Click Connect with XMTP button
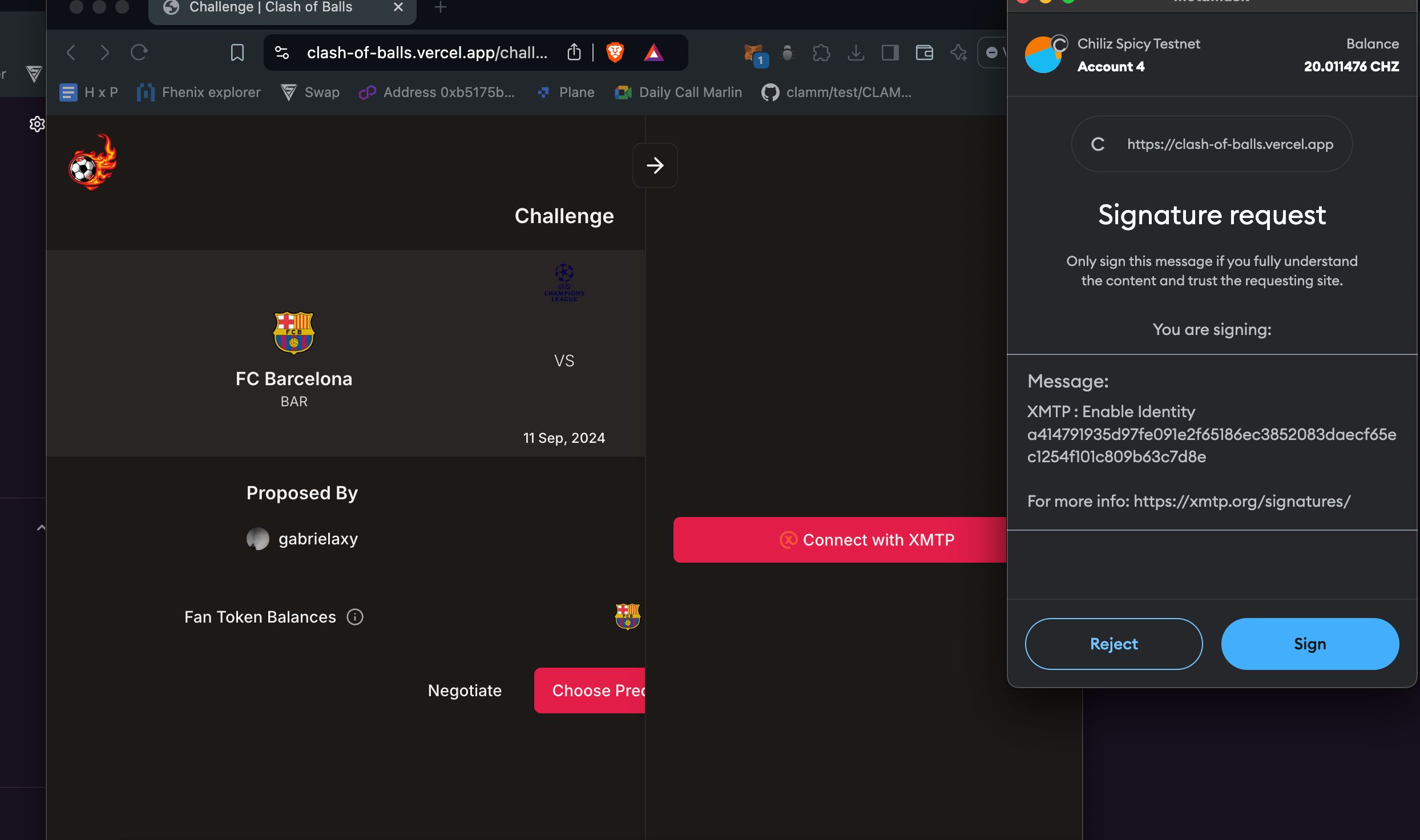The height and width of the screenshot is (840, 1420). pyautogui.click(x=840, y=540)
